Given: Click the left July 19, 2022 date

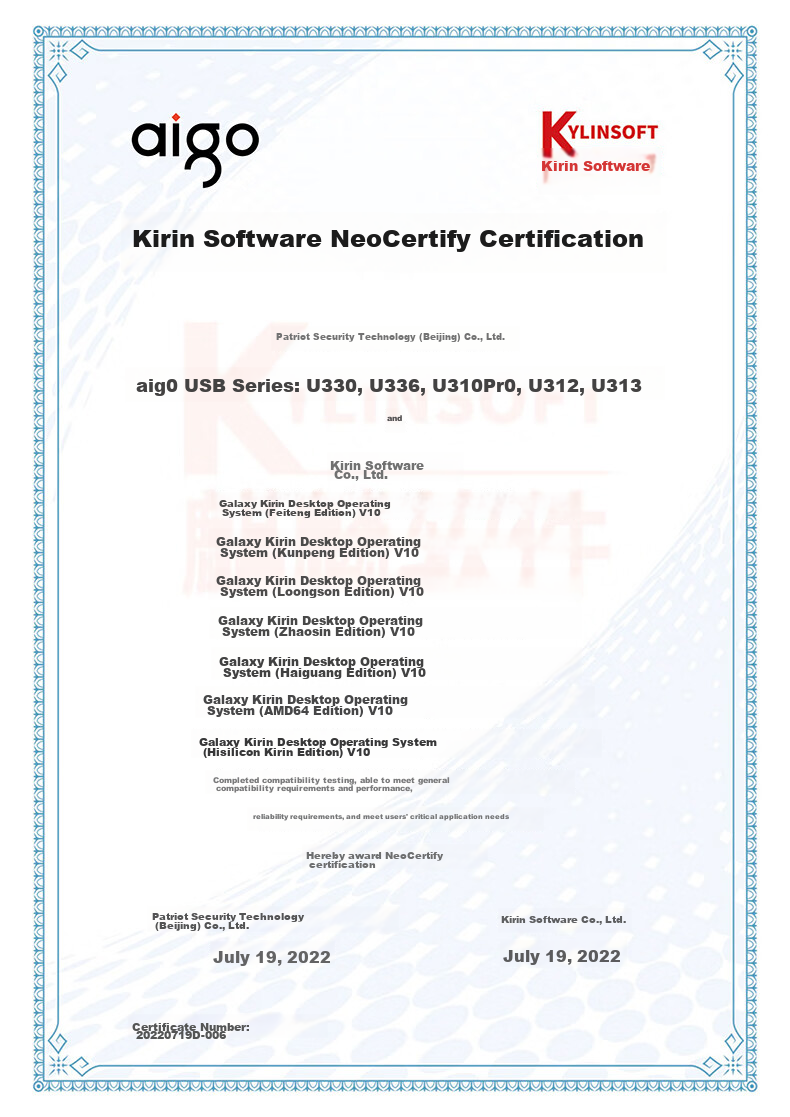Looking at the screenshot, I should [272, 957].
